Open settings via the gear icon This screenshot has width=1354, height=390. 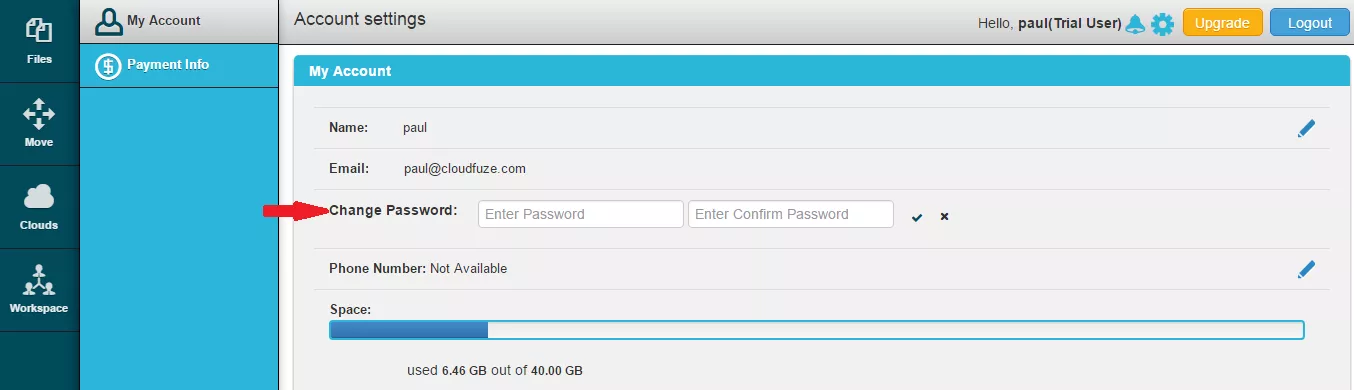1162,23
